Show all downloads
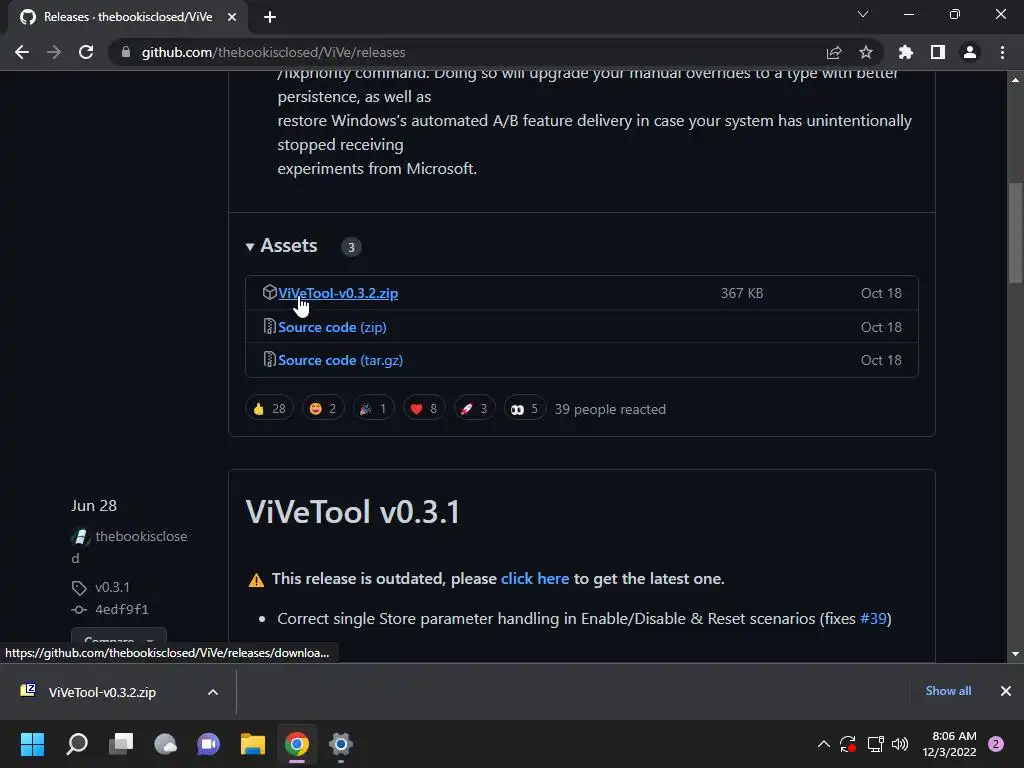This screenshot has width=1024, height=768. 948,691
